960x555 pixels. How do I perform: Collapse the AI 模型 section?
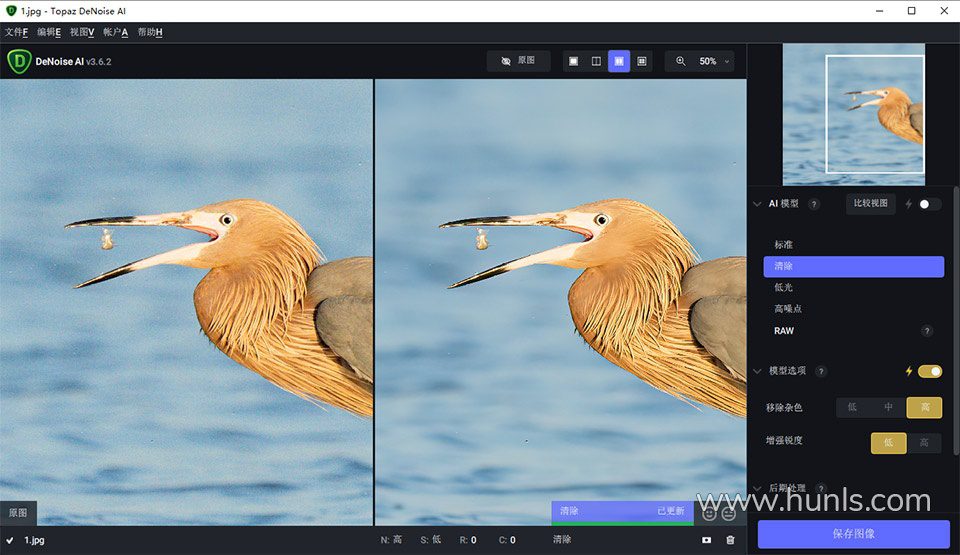coord(757,204)
